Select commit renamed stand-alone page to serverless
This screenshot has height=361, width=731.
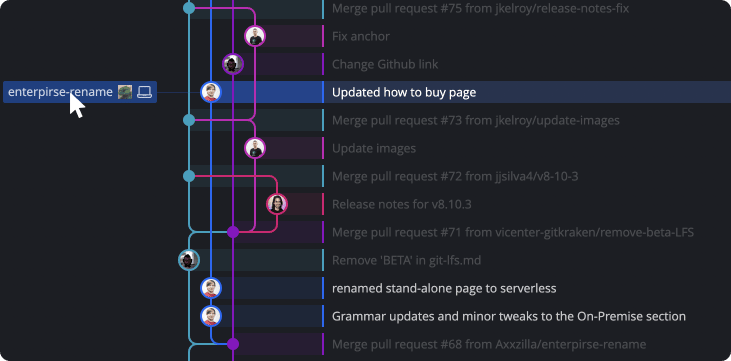pyautogui.click(x=444, y=288)
